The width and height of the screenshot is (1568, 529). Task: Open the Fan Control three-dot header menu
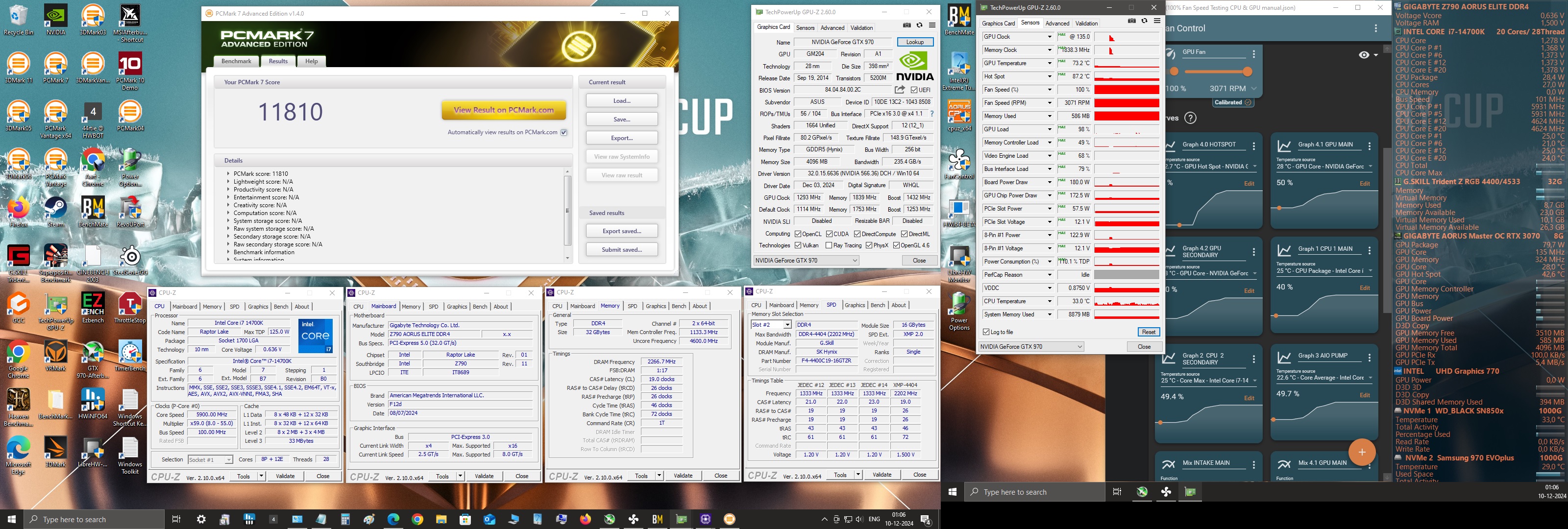coord(1375,28)
